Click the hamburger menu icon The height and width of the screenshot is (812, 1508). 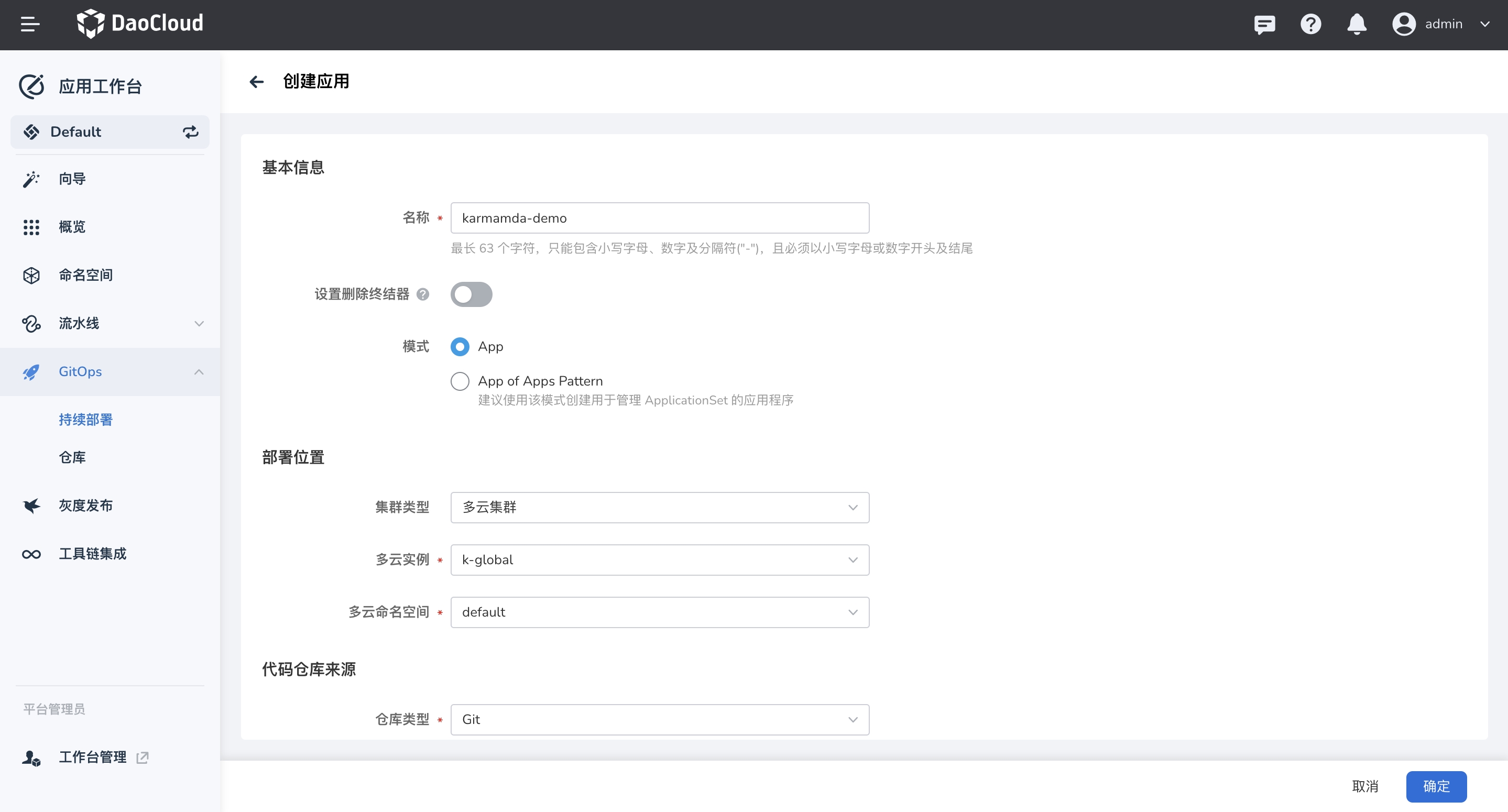click(x=30, y=24)
